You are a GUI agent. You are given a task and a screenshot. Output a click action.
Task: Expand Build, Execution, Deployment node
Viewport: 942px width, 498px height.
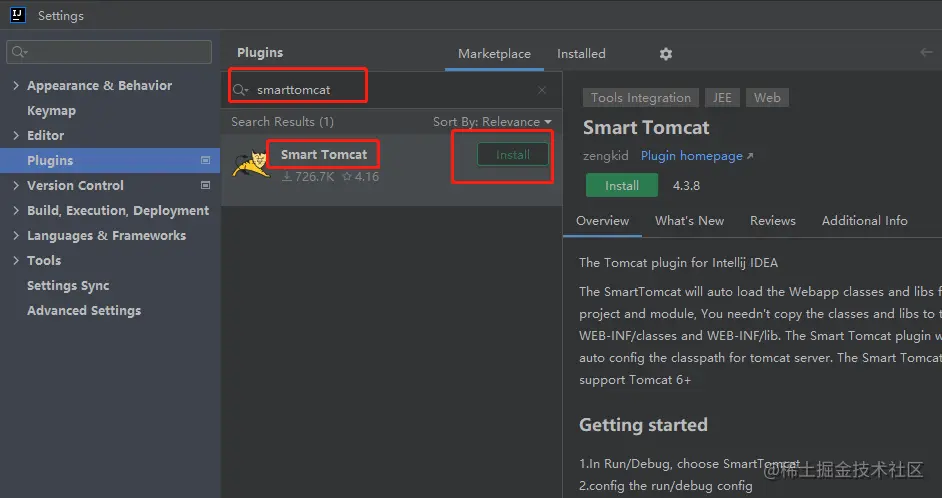coord(16,211)
